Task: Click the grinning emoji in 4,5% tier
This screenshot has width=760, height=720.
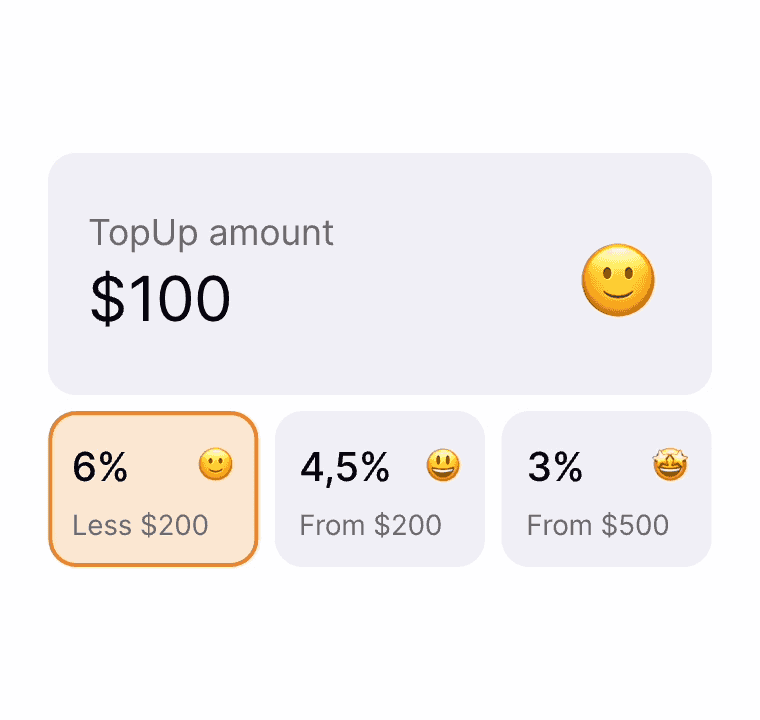Action: coord(443,465)
